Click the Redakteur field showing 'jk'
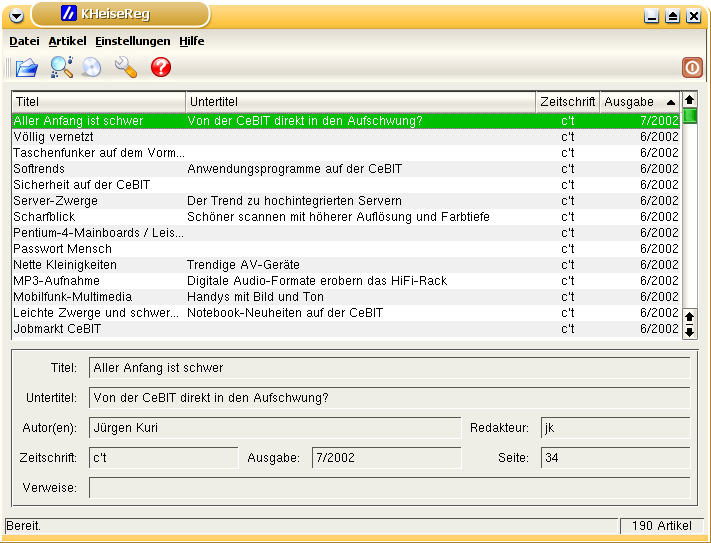Image resolution: width=711 pixels, height=543 pixels. (615, 428)
